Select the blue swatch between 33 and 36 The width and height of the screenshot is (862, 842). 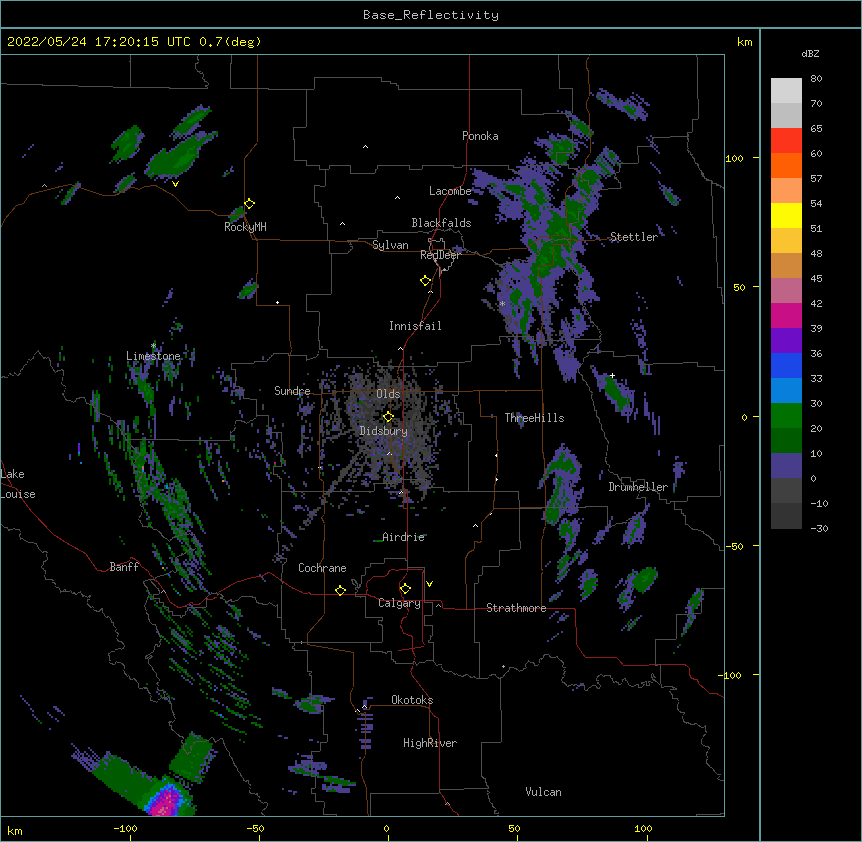coord(786,365)
